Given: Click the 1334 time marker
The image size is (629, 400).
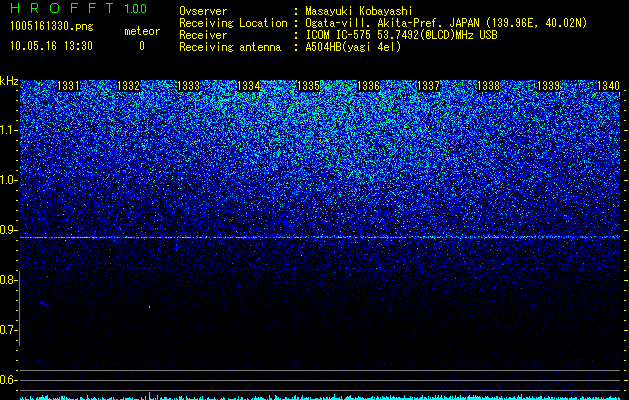Looking at the screenshot, I should [249, 86].
